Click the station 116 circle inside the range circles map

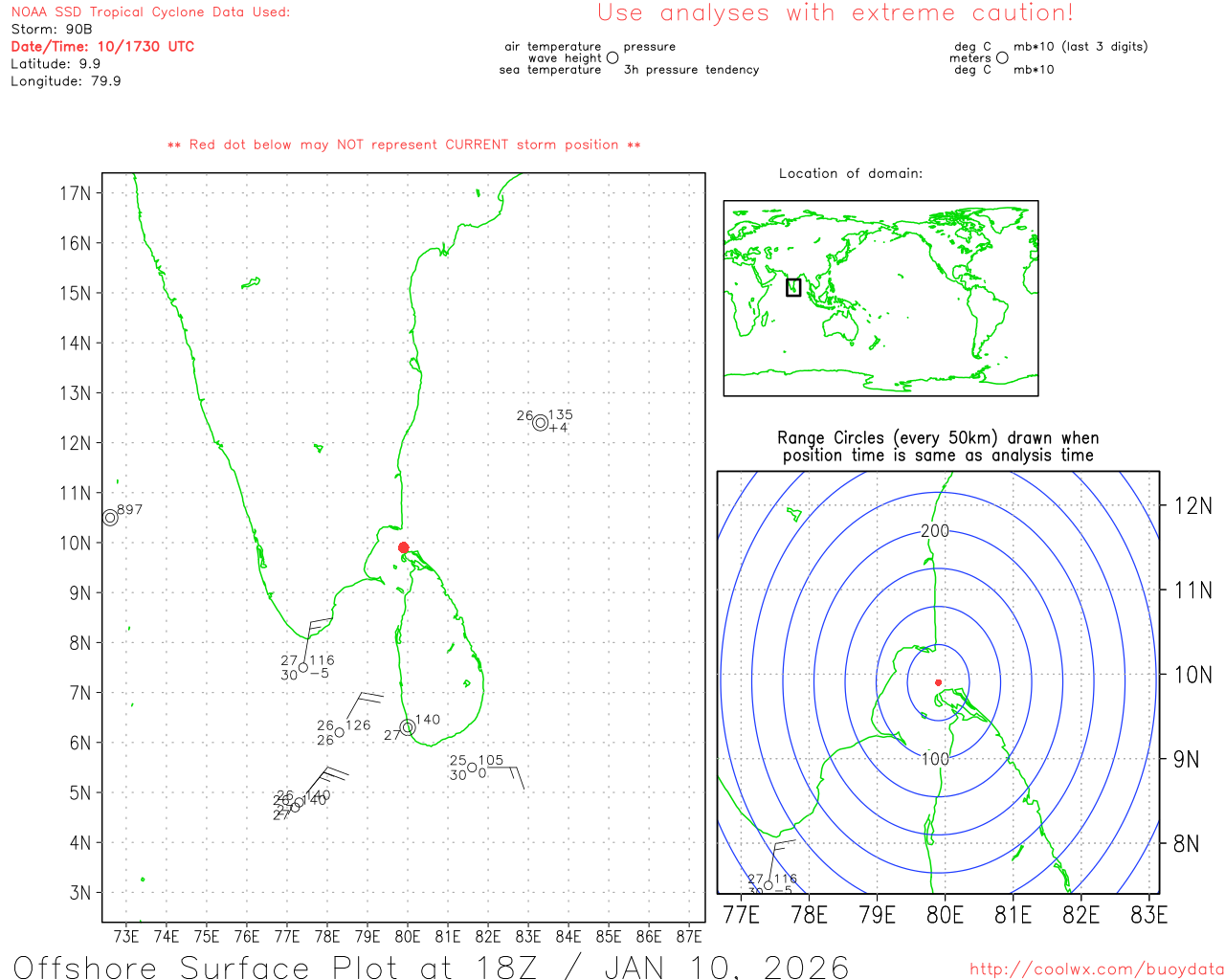pos(768,885)
